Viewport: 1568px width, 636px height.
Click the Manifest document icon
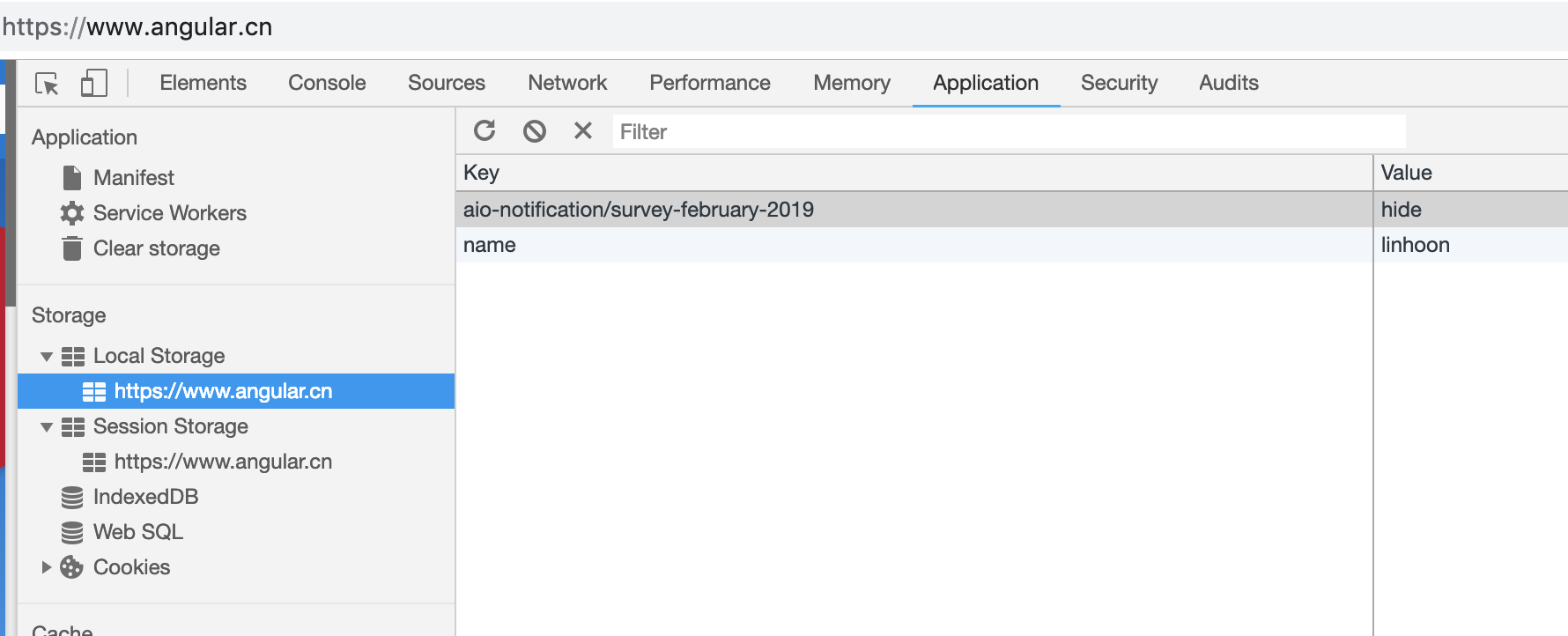coord(72,178)
